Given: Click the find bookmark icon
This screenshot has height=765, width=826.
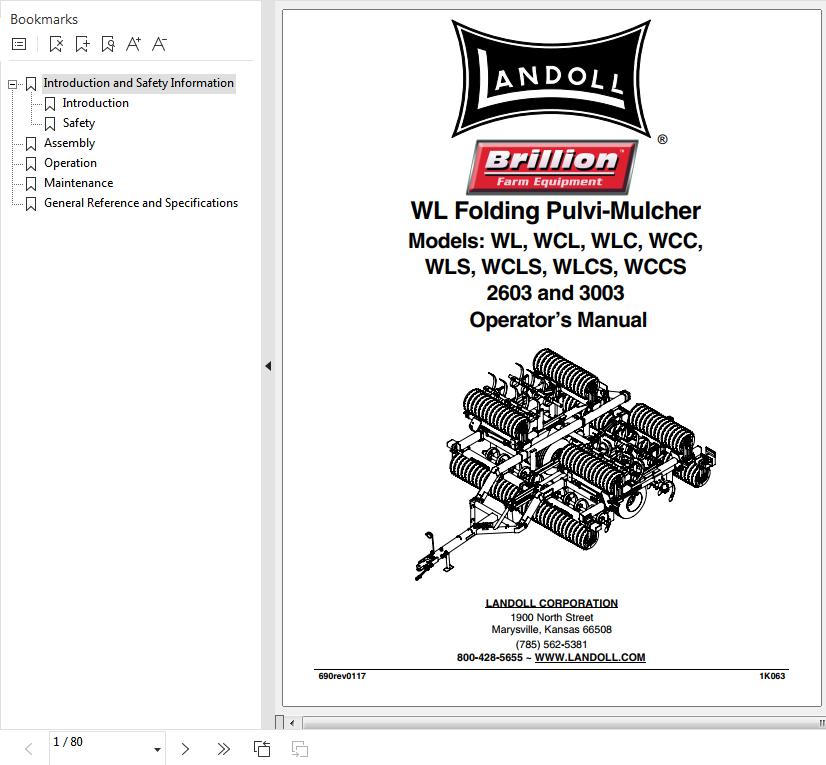Looking at the screenshot, I should point(108,44).
